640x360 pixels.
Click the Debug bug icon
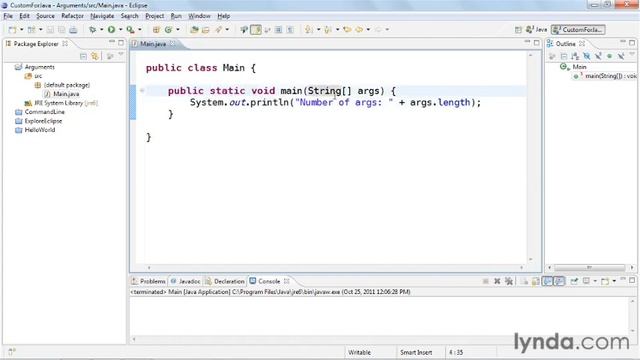pos(93,30)
